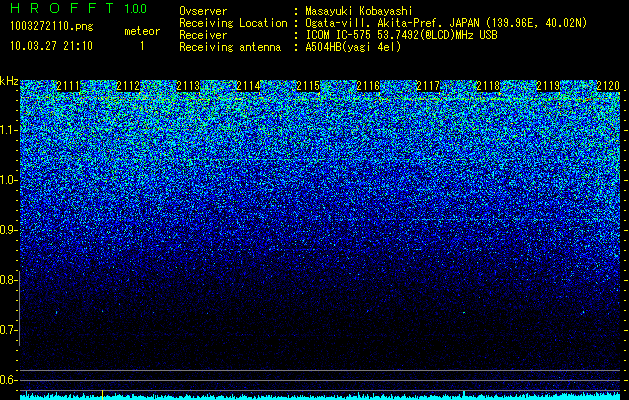Screen dimensions: 629x400
Task: Click the 2112 time marker
Action: point(128,86)
